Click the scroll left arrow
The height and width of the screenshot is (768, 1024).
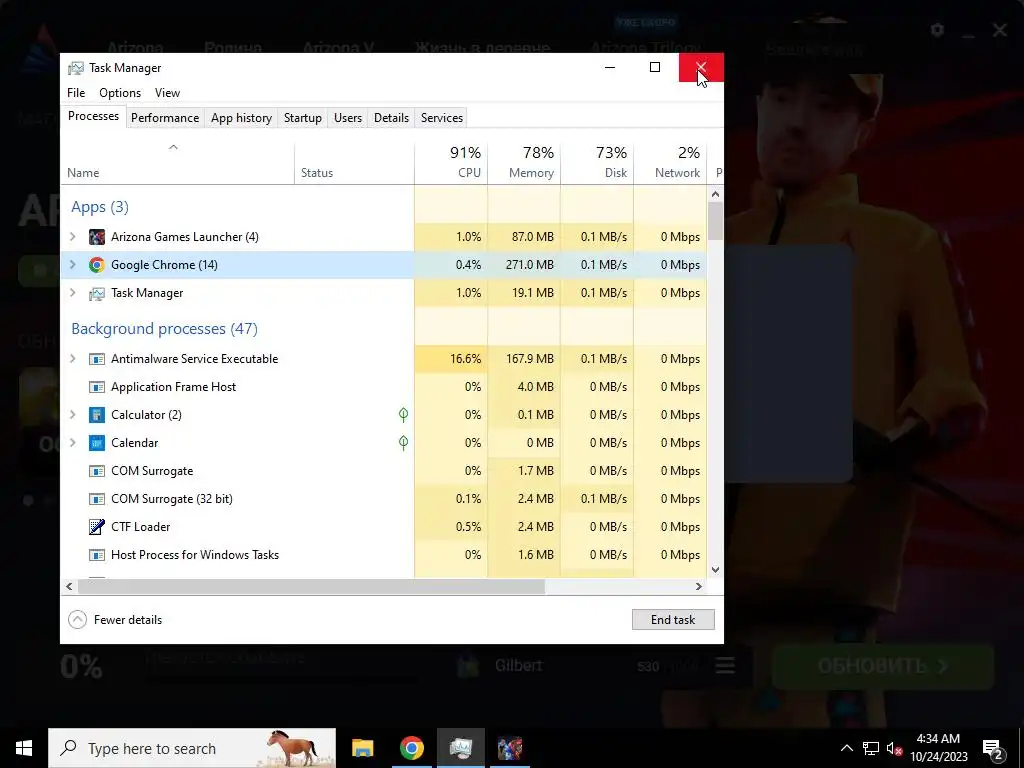tap(69, 586)
